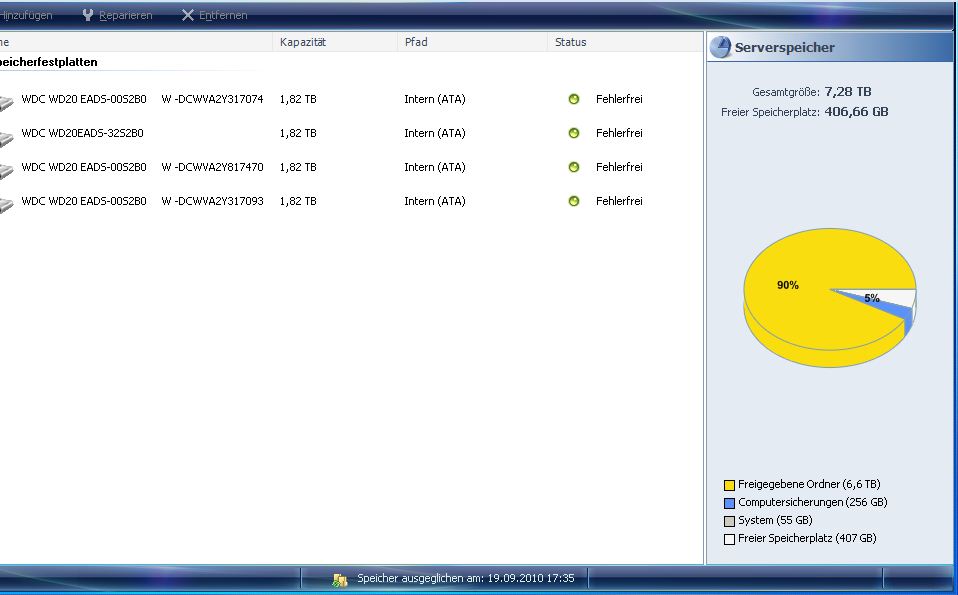Click Intern (ATA) path of DCWVA2Y317074 drive
Viewport: 958px width, 595px height.
[x=435, y=99]
